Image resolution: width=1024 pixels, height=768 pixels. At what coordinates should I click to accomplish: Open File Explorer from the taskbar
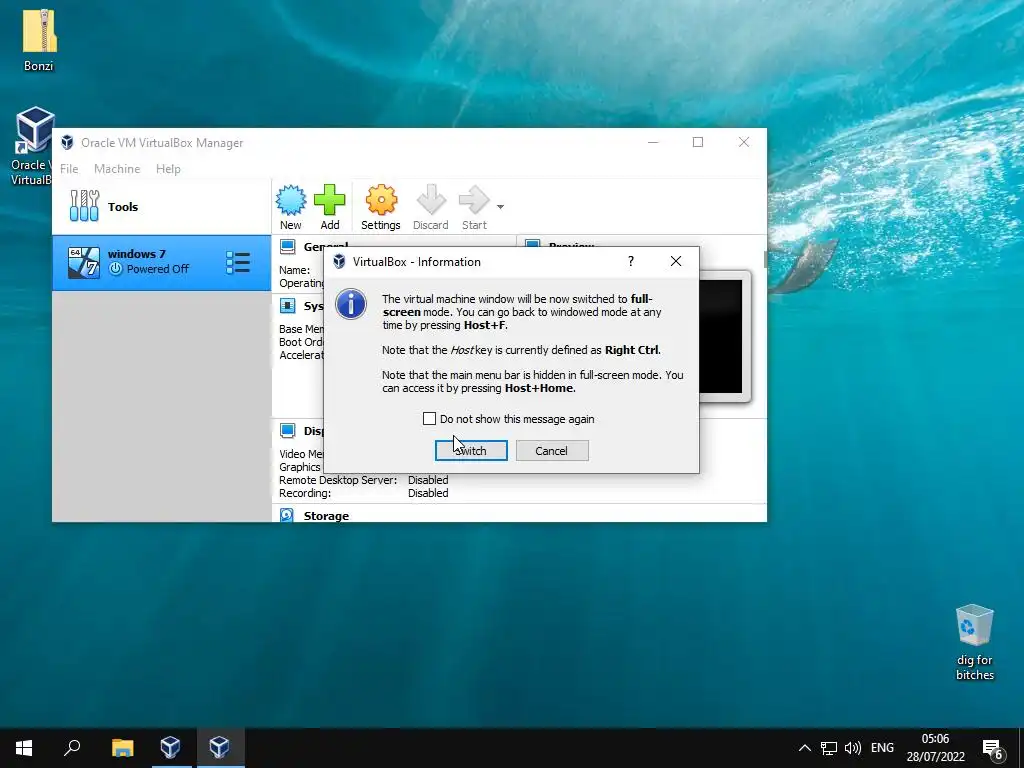coord(122,748)
